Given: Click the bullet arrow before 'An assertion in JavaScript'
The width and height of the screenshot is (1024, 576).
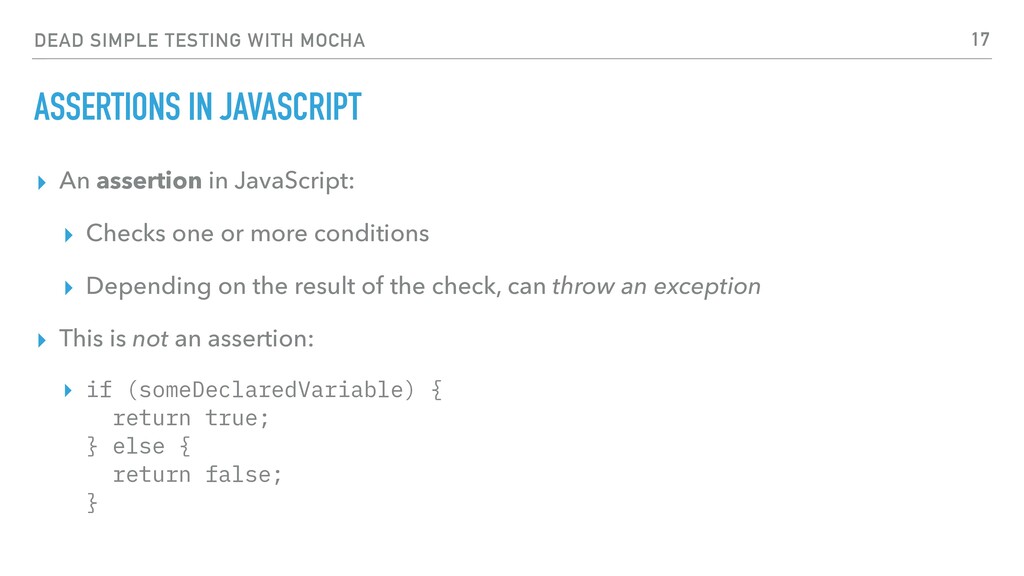Looking at the screenshot, I should click(x=42, y=182).
